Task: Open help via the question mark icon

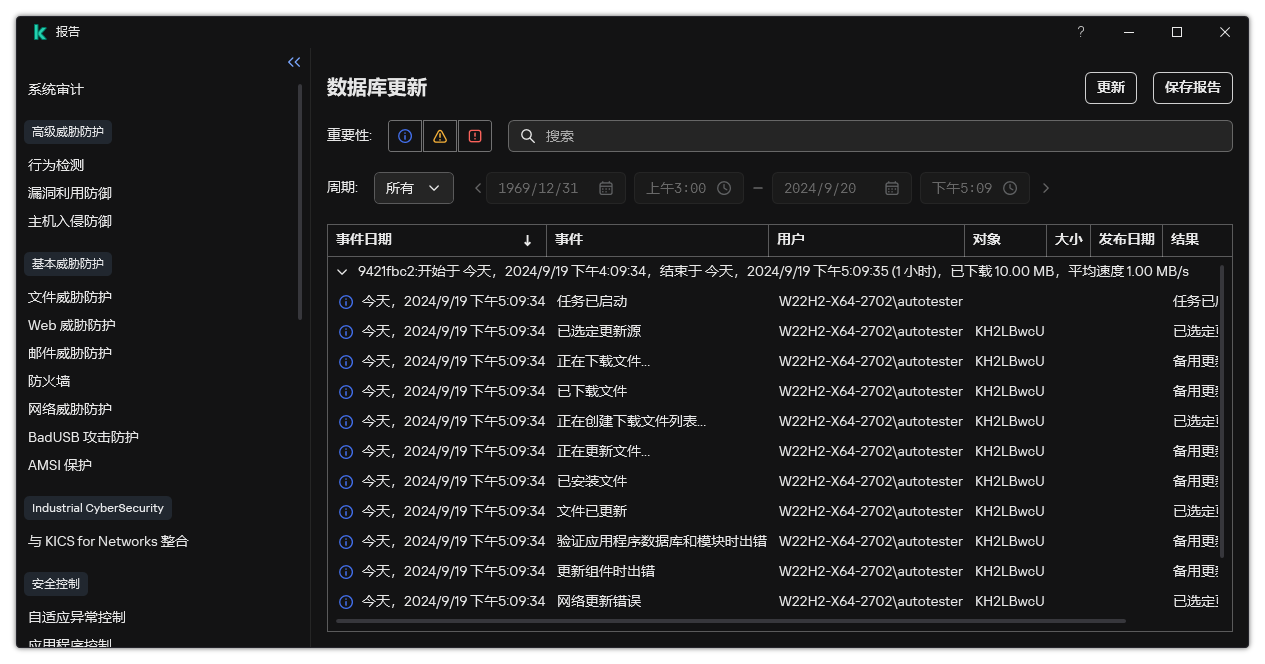Action: [1080, 32]
